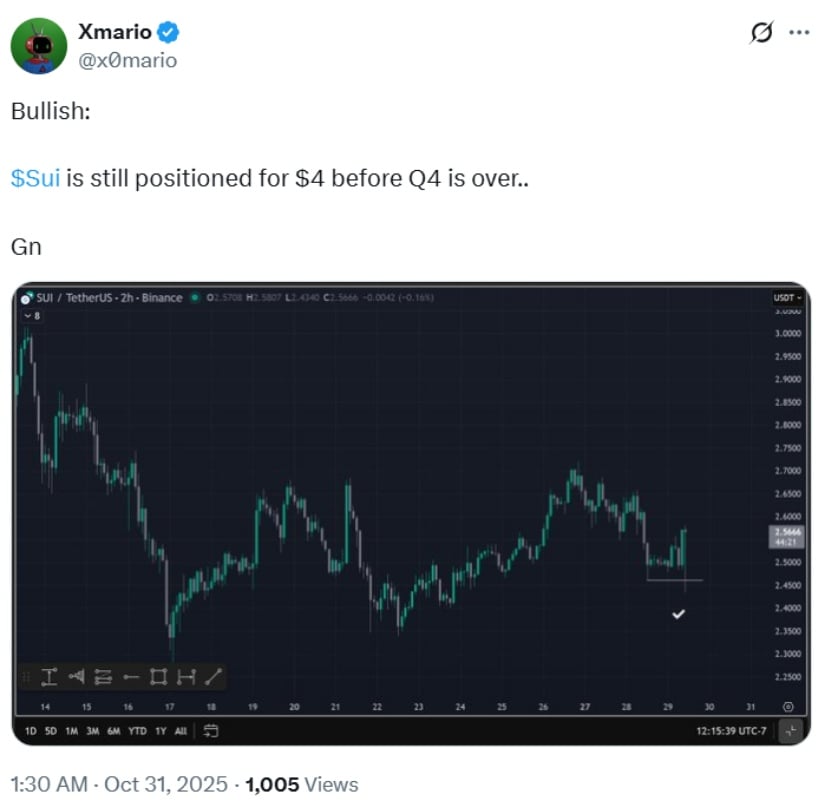Click the 2h interval in the chart legend
The image size is (825, 801).
click(128, 297)
